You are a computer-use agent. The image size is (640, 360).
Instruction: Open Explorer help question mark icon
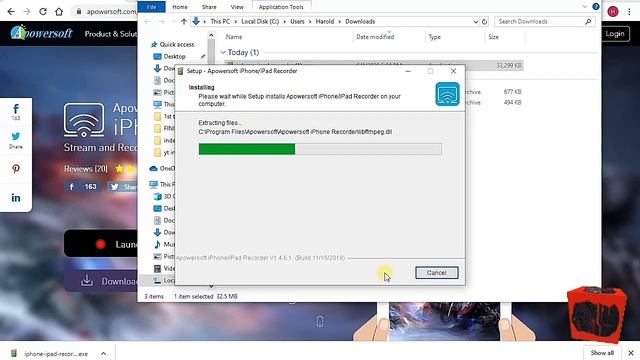pyautogui.click(x=596, y=7)
